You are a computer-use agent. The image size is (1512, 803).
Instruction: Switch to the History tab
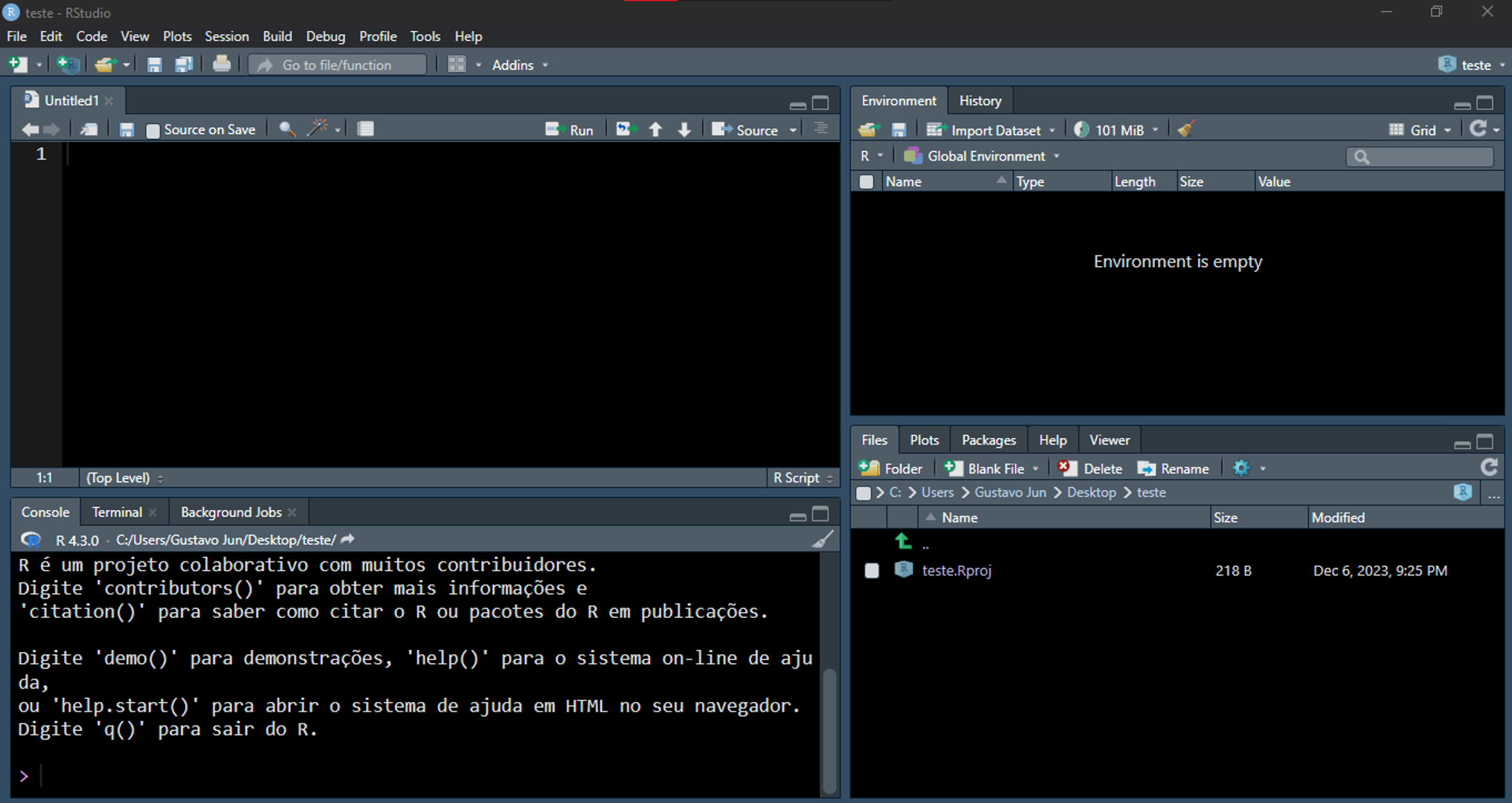(979, 100)
